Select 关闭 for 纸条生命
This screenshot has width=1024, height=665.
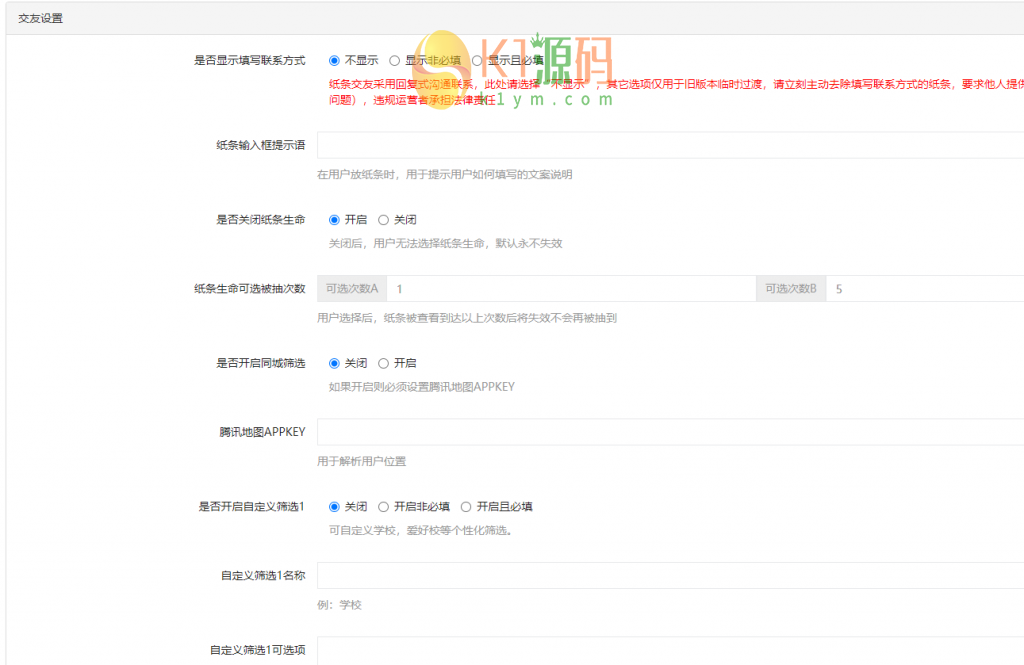tap(385, 219)
